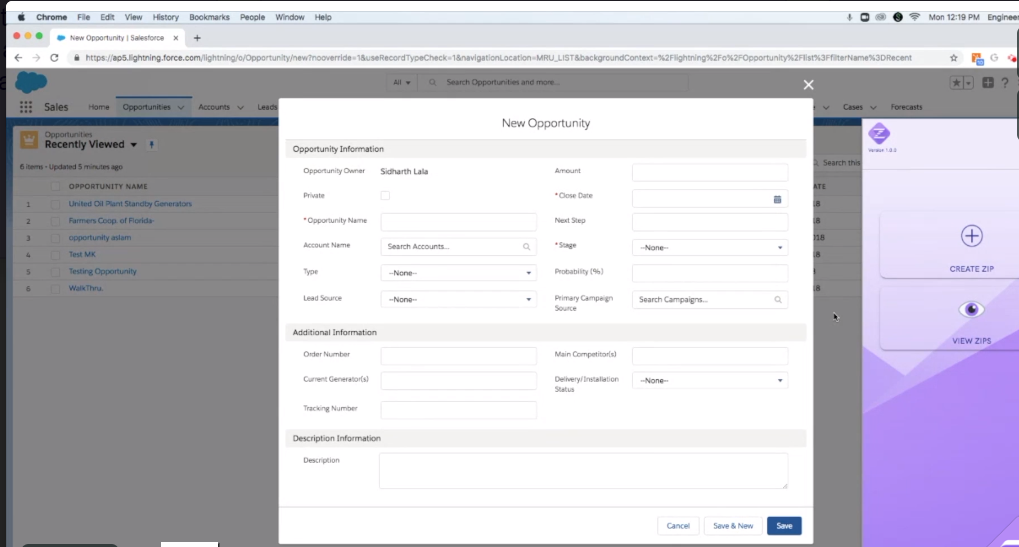Click the search icon in Account Name
The height and width of the screenshot is (547, 1019).
(526, 247)
